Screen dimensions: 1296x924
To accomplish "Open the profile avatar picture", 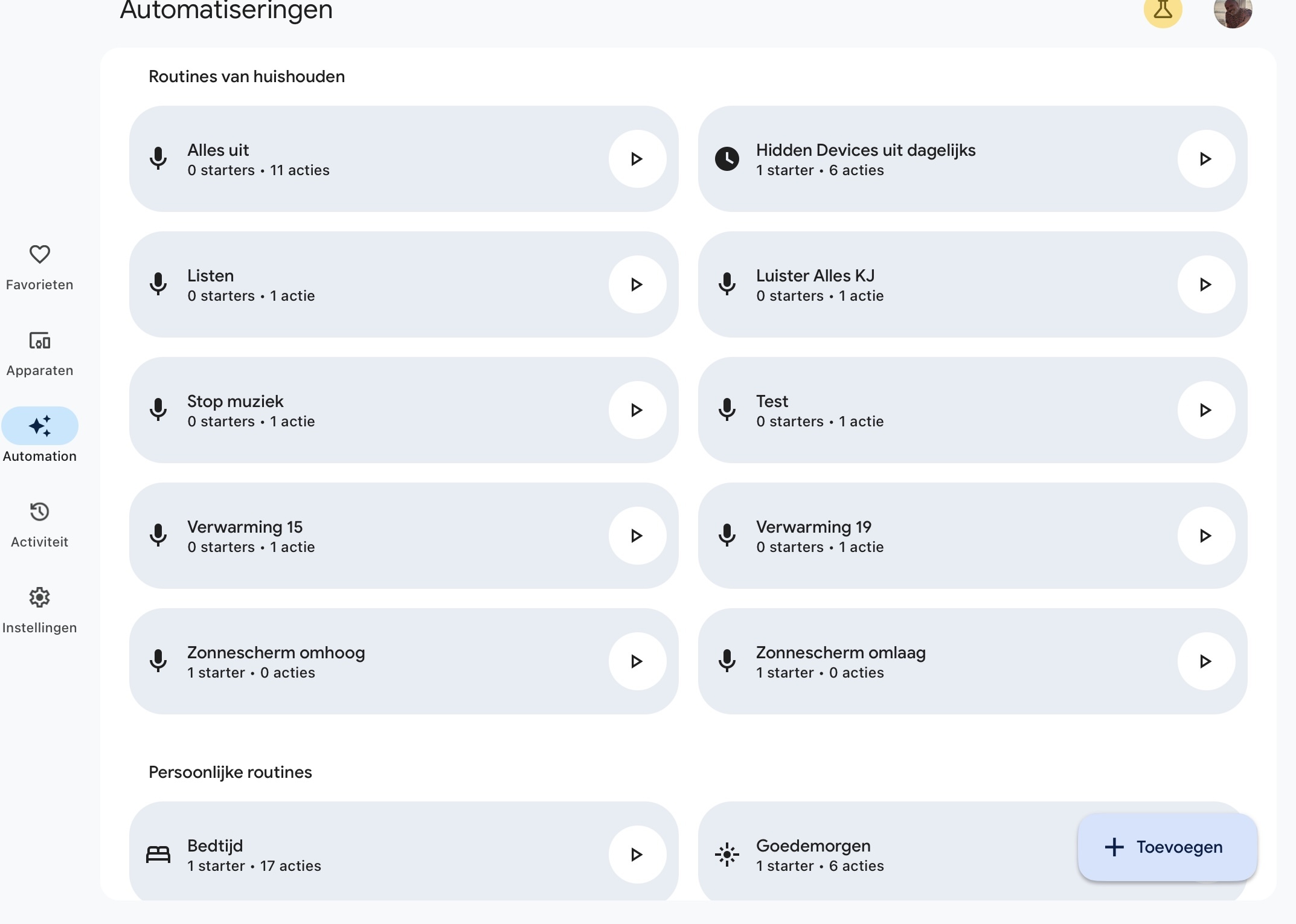I will [x=1233, y=11].
